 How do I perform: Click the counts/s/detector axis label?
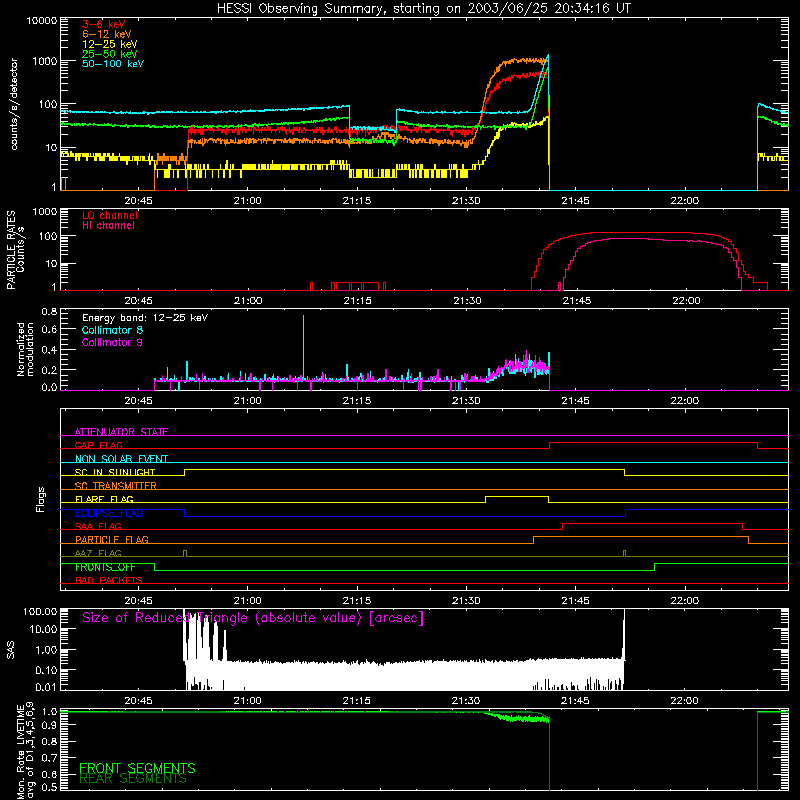pos(14,104)
